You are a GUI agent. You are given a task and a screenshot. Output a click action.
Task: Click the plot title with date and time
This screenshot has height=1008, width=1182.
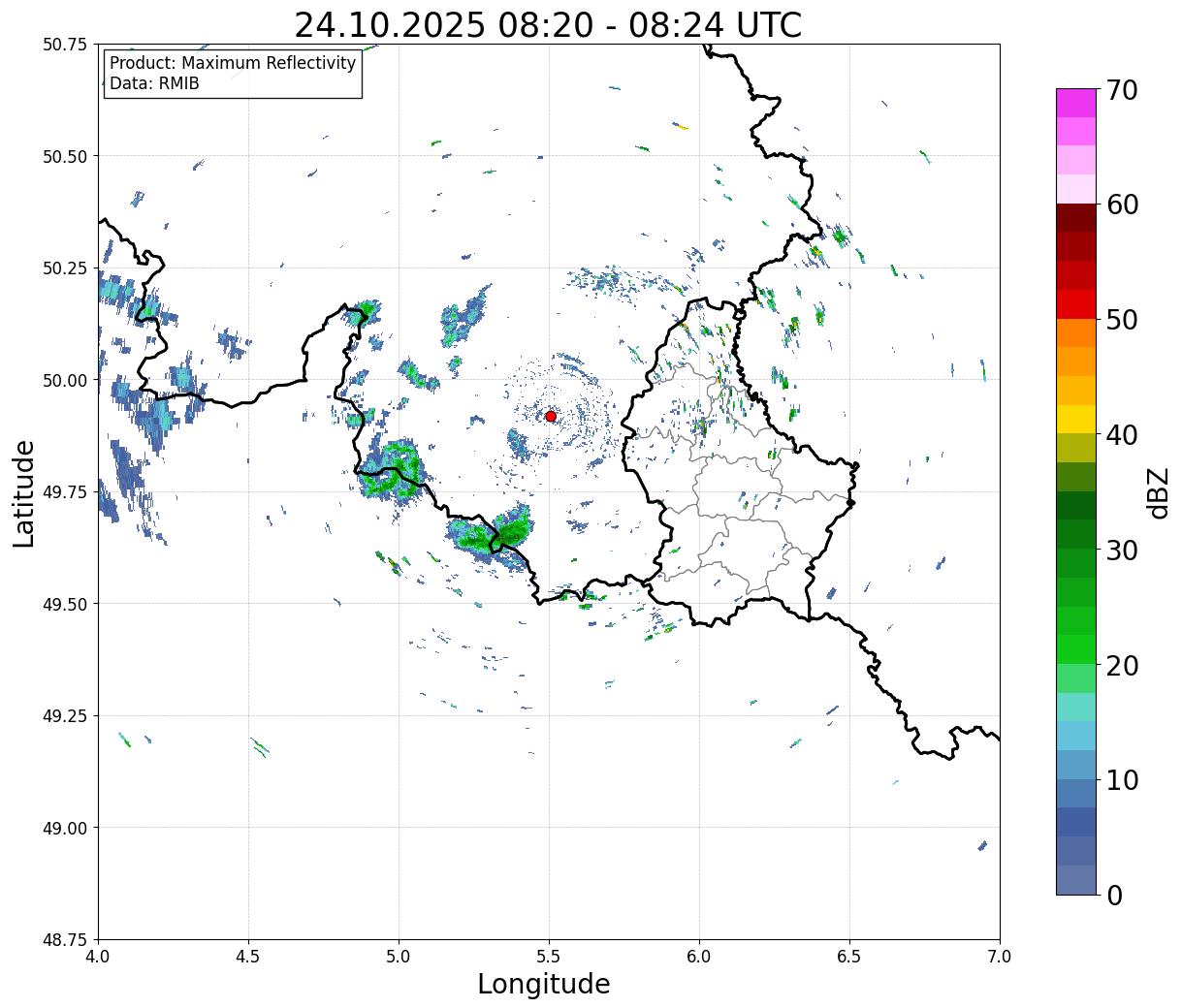pos(548,24)
